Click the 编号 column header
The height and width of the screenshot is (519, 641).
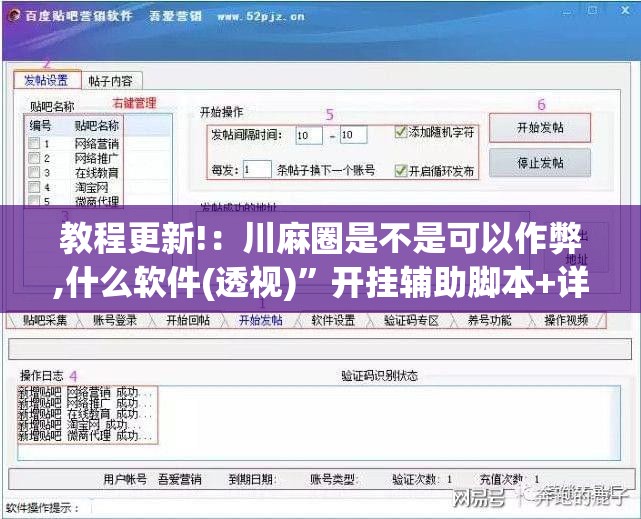40,125
